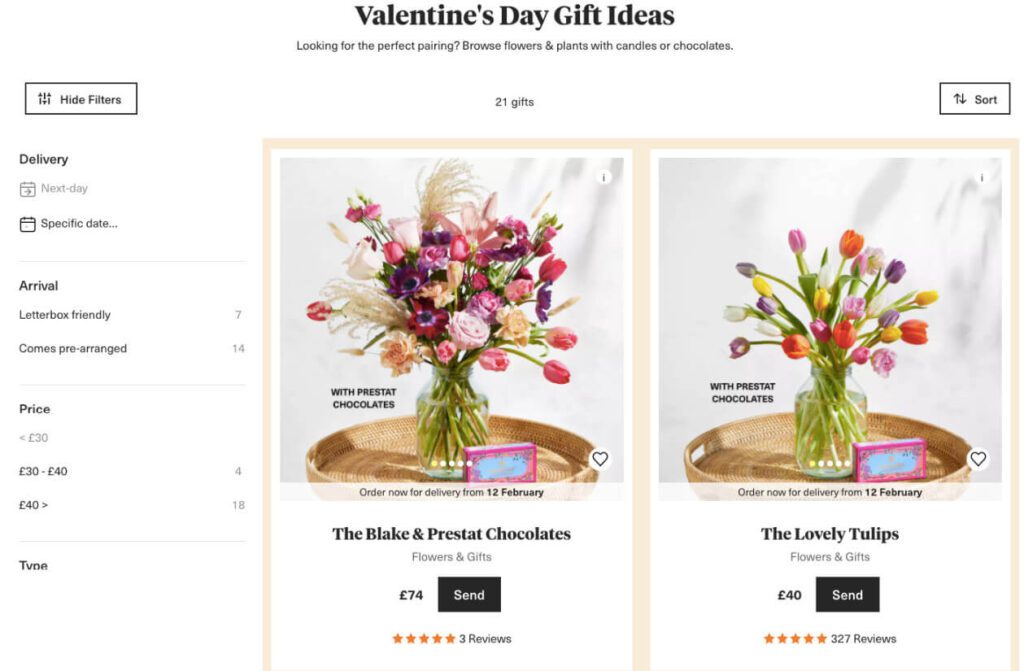1024x671 pixels.
Task: Filter by Letterbox friendly arrival
Action: [x=65, y=315]
